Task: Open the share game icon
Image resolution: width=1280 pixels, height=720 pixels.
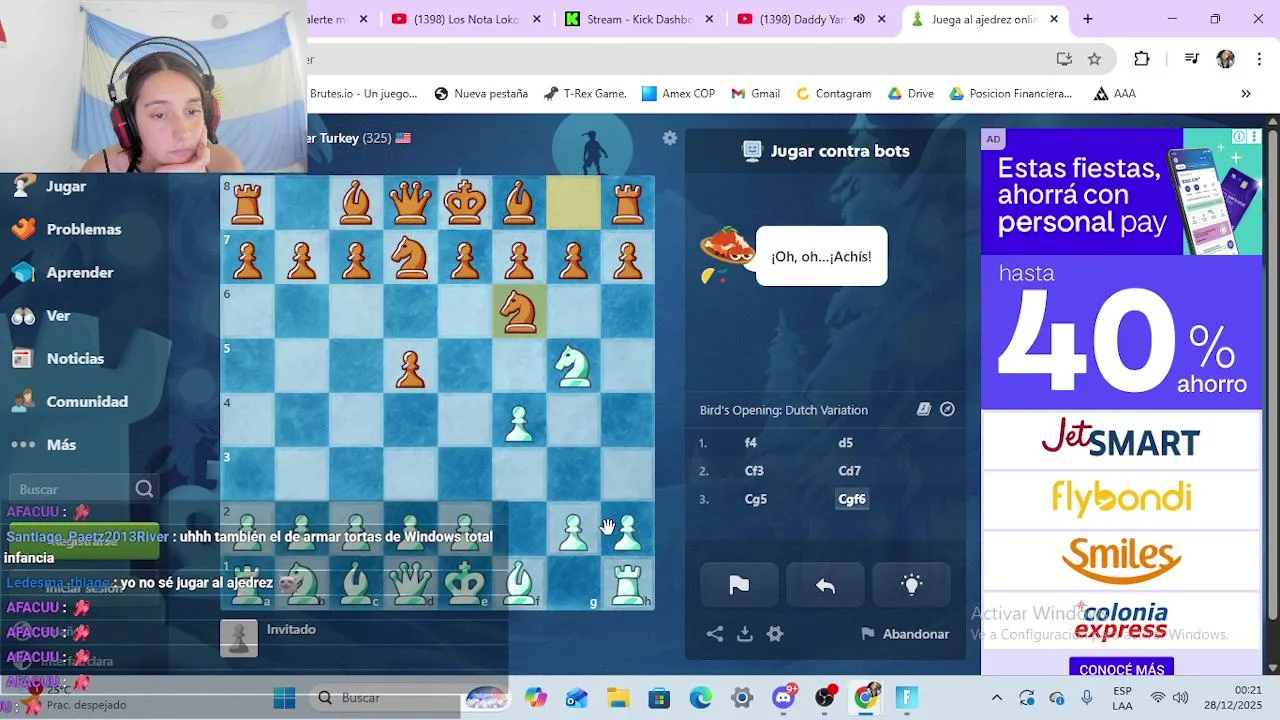Action: click(x=715, y=634)
